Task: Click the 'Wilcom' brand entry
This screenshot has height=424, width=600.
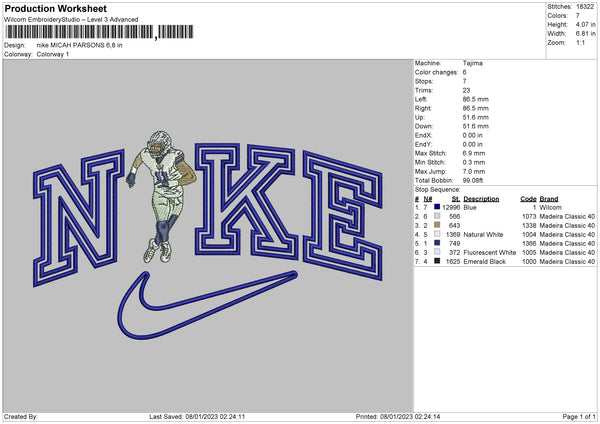Action: pos(550,207)
